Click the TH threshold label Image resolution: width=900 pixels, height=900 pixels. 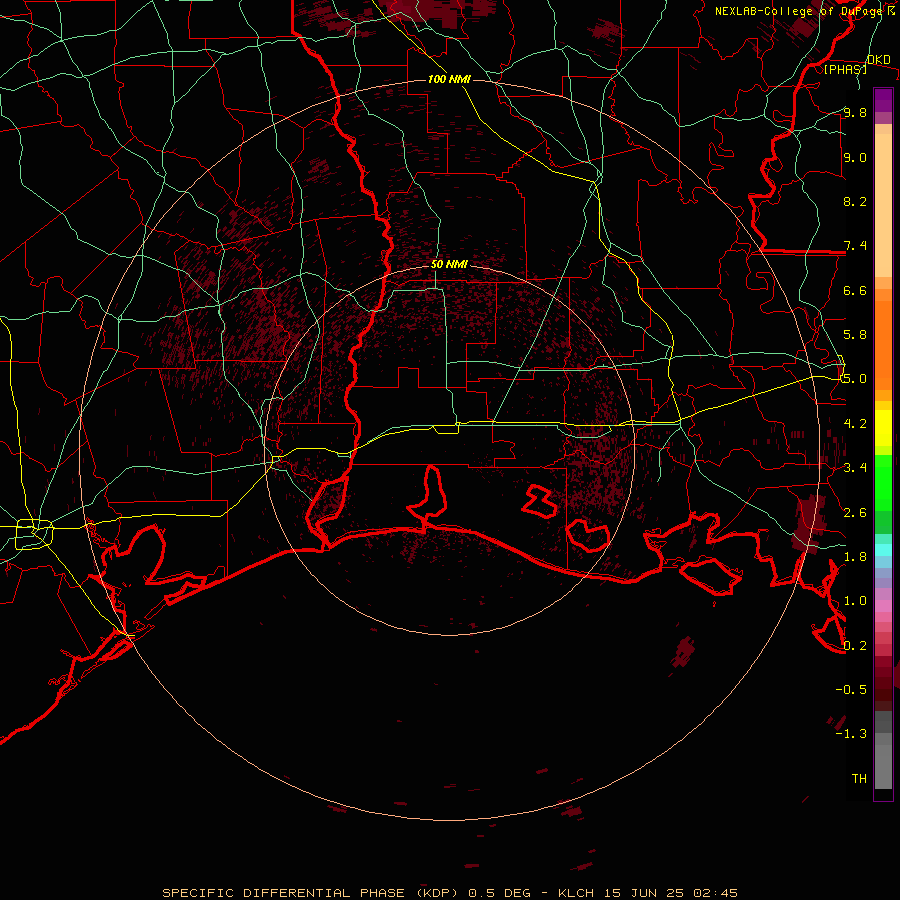(x=859, y=778)
